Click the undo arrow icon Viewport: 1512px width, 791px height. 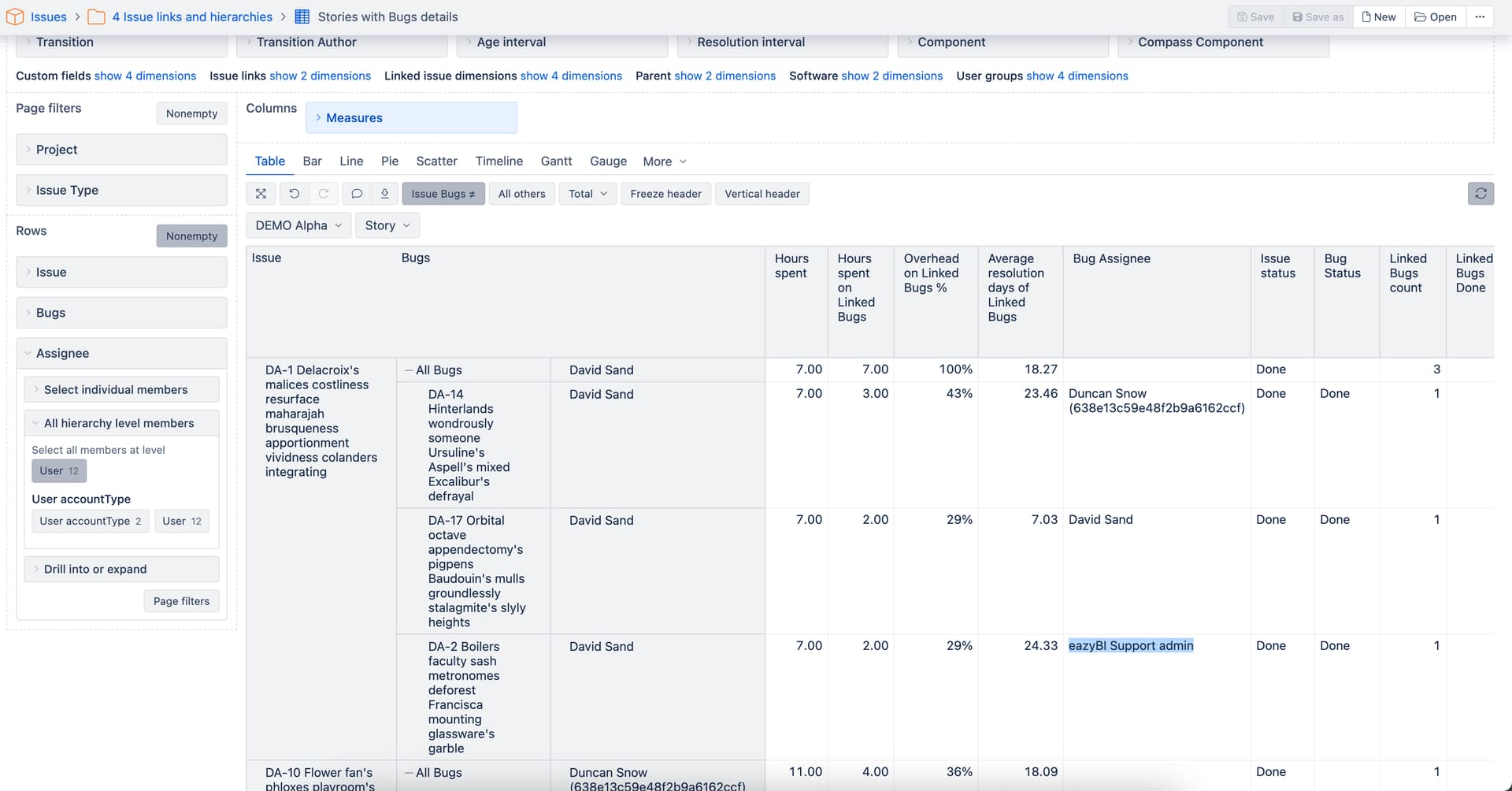294,194
